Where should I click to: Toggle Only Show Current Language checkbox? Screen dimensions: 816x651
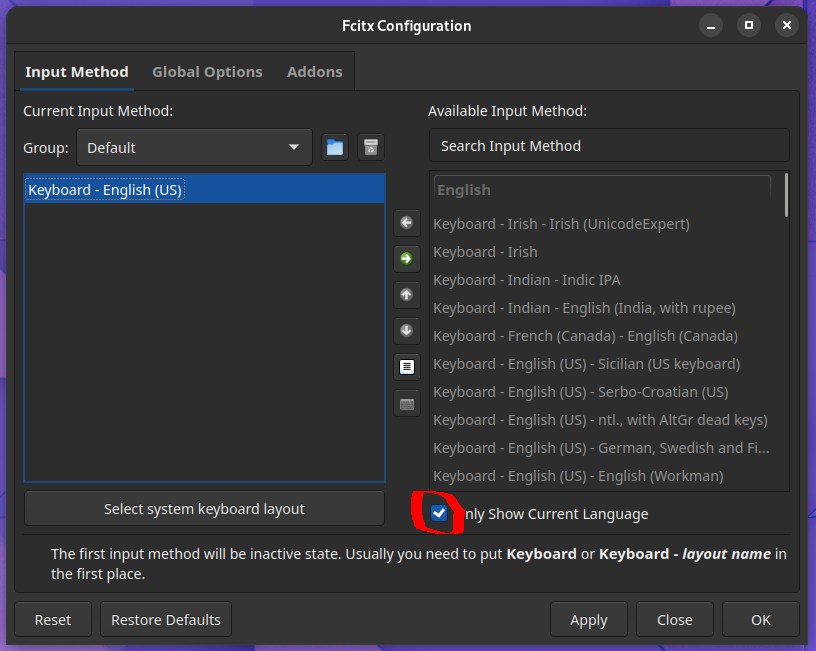click(439, 513)
